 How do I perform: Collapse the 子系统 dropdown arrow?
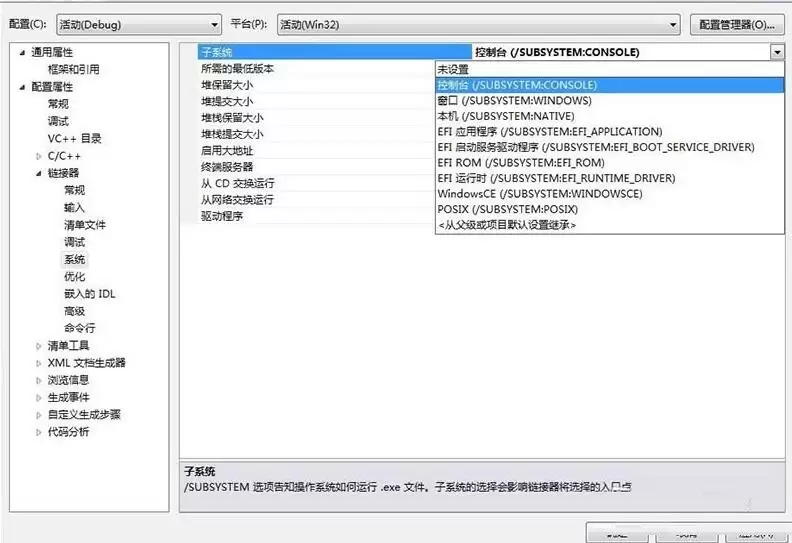click(776, 52)
